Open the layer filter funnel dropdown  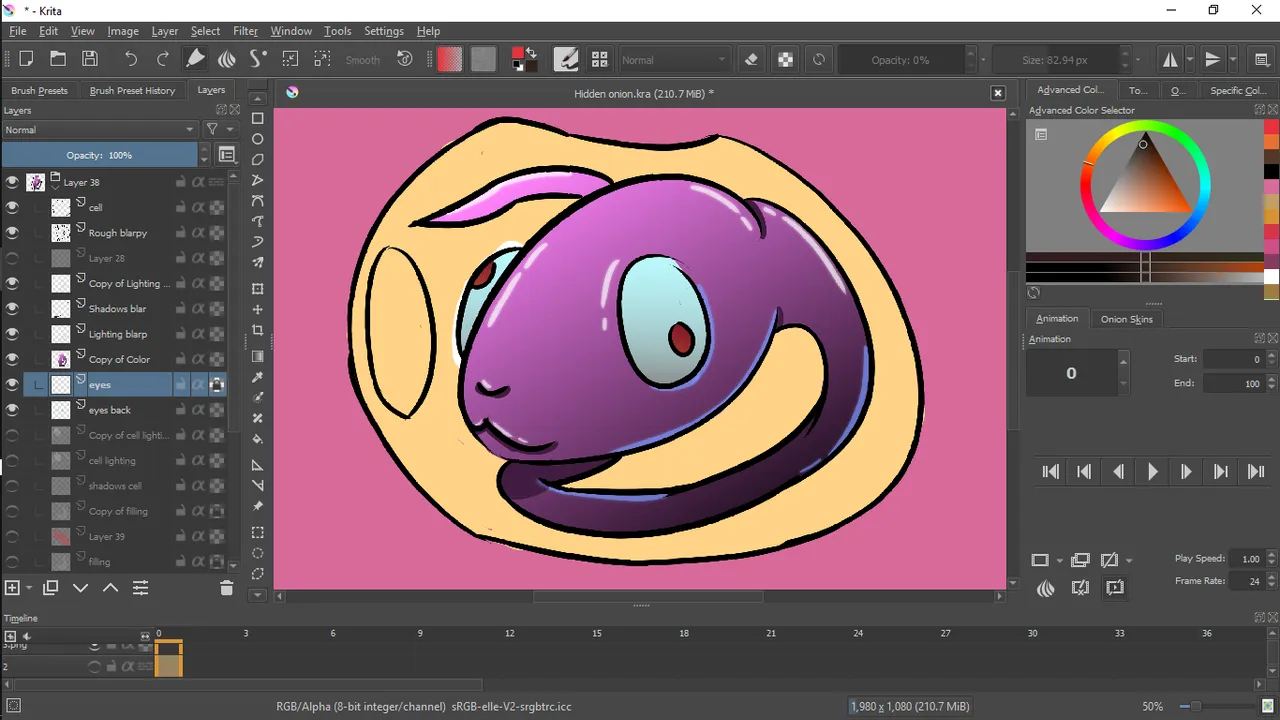pos(219,129)
